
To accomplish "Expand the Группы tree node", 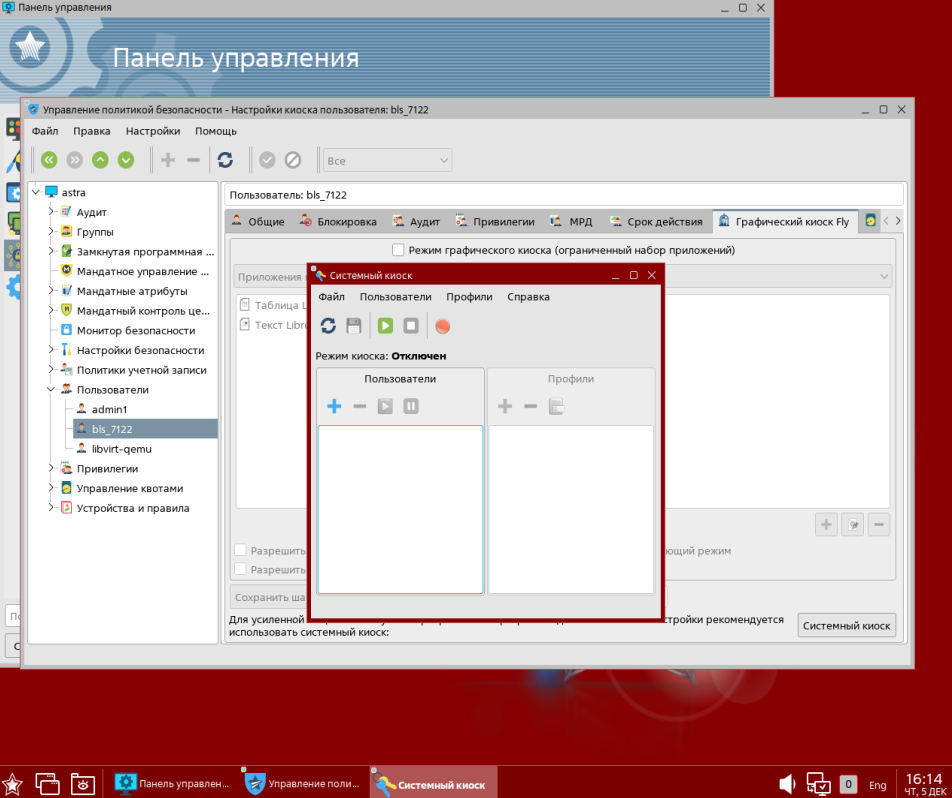I will click(52, 232).
